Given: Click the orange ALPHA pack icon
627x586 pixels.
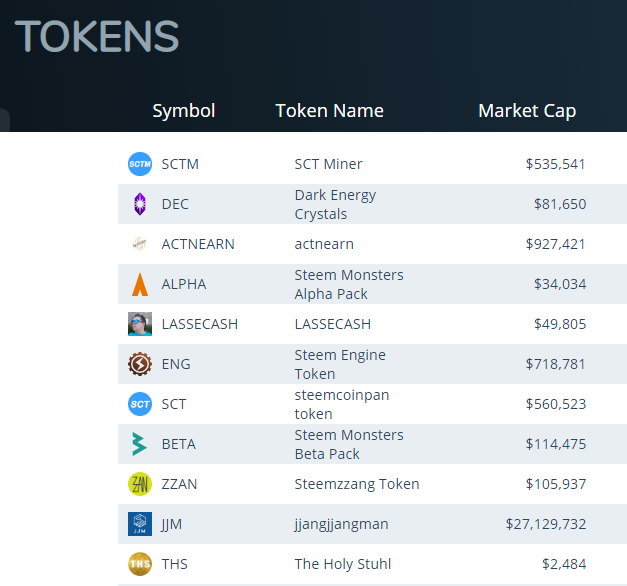Looking at the screenshot, I should pos(140,284).
